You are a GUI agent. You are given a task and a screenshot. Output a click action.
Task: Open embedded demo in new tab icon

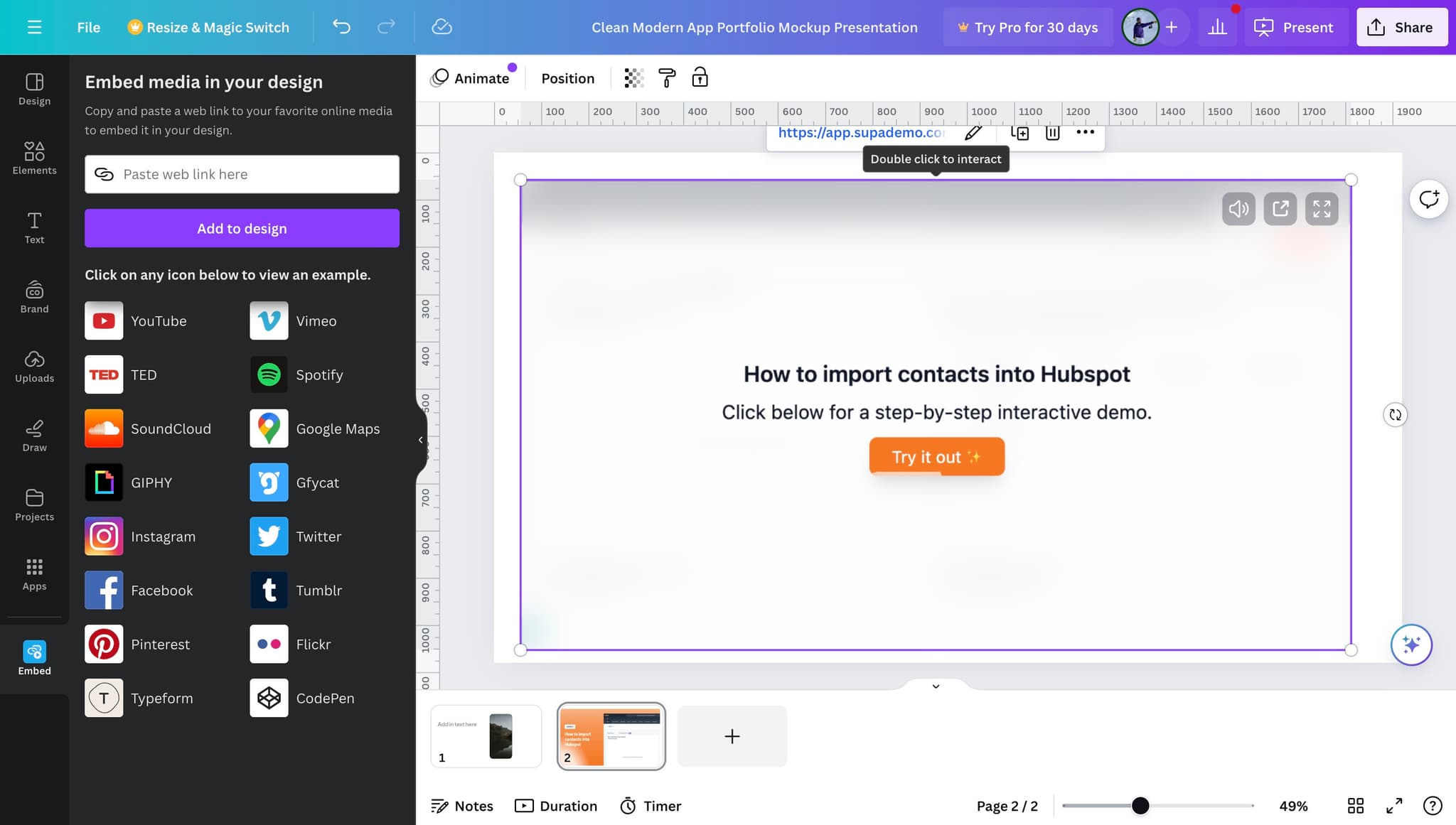[x=1280, y=209]
